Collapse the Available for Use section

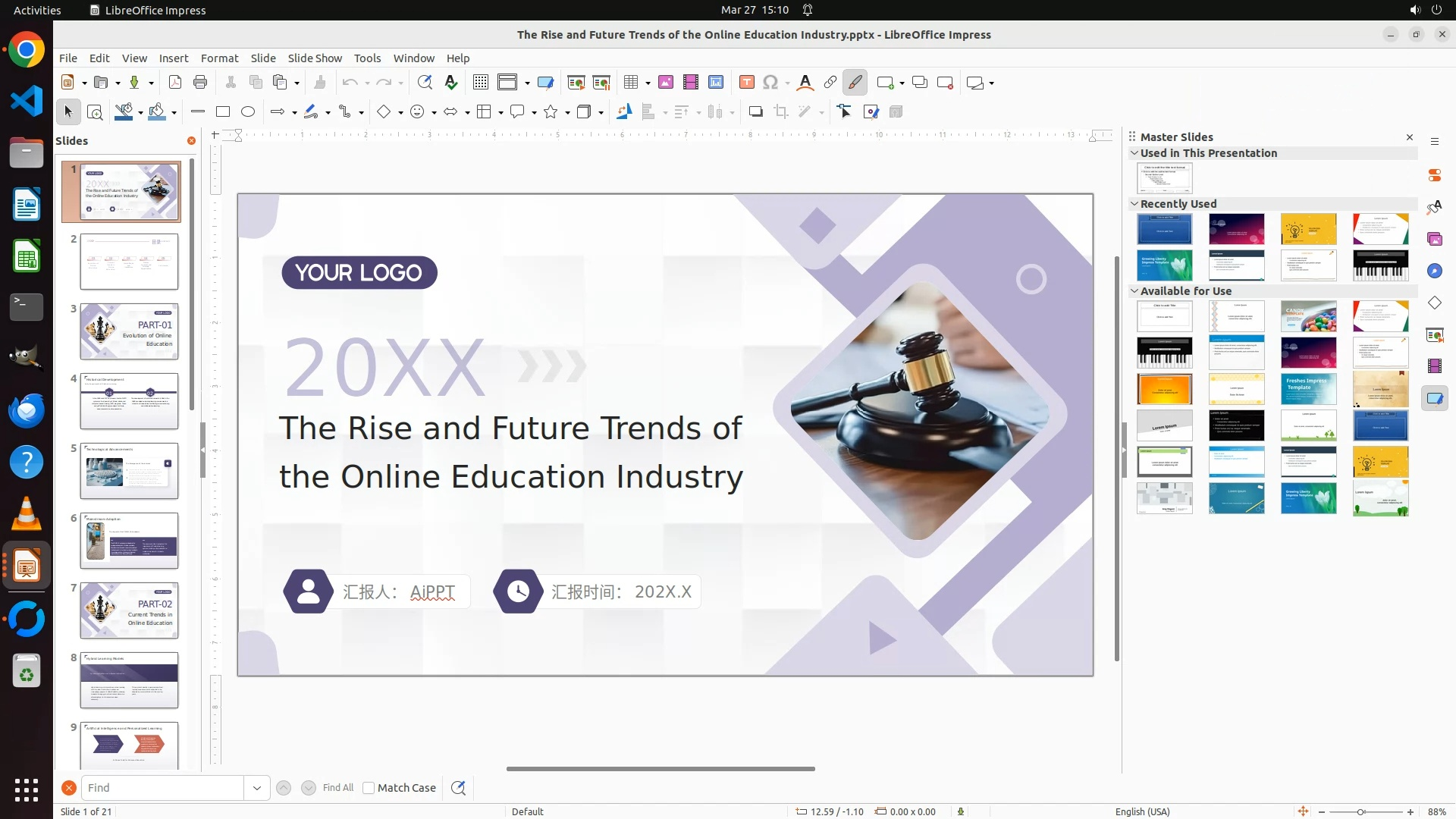point(1134,291)
